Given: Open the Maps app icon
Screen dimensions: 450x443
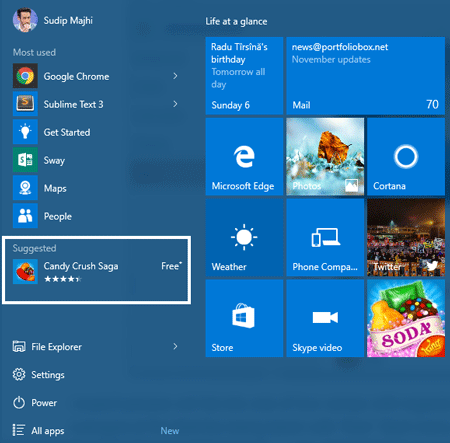Looking at the screenshot, I should 25,188.
